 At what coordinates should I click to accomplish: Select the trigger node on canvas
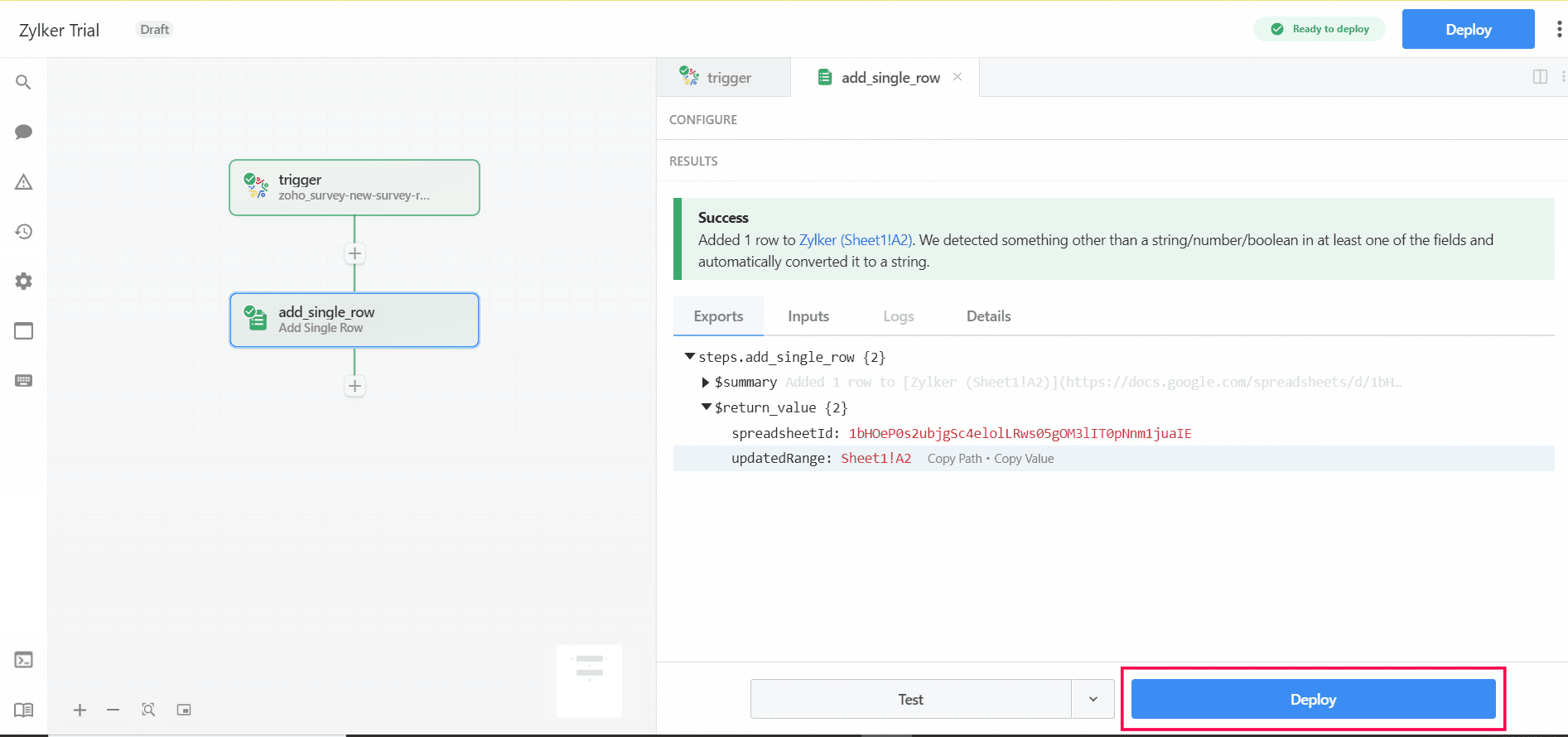click(x=355, y=187)
